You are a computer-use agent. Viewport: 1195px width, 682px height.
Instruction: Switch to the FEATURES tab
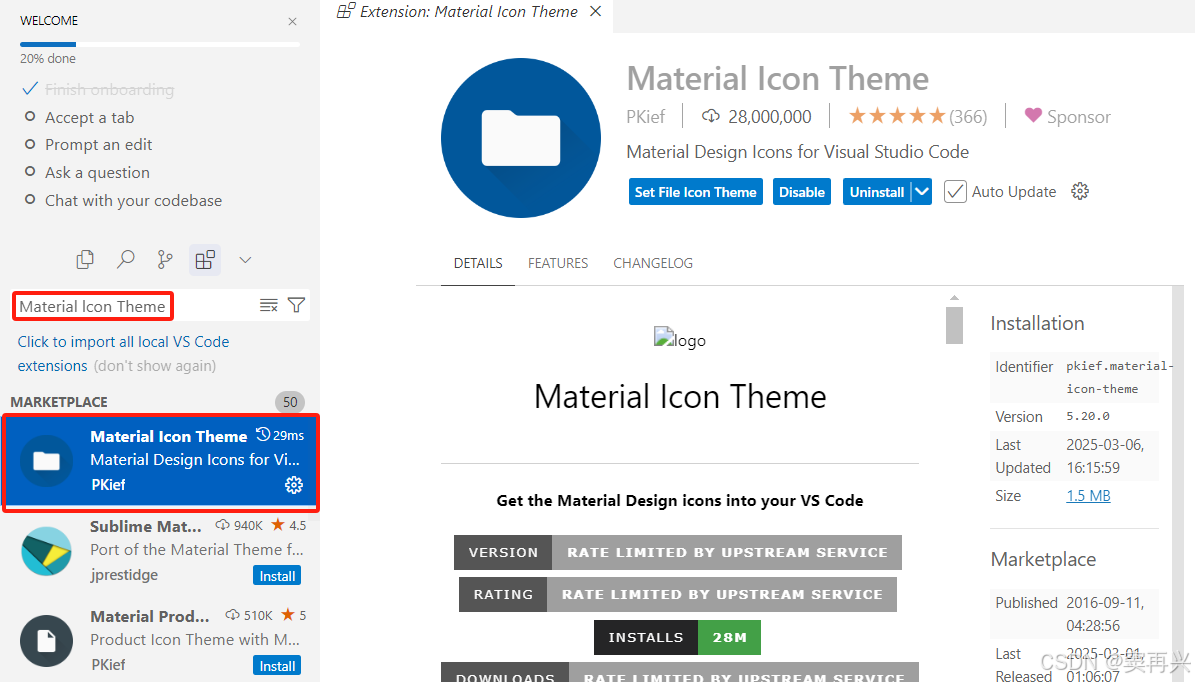tap(558, 263)
